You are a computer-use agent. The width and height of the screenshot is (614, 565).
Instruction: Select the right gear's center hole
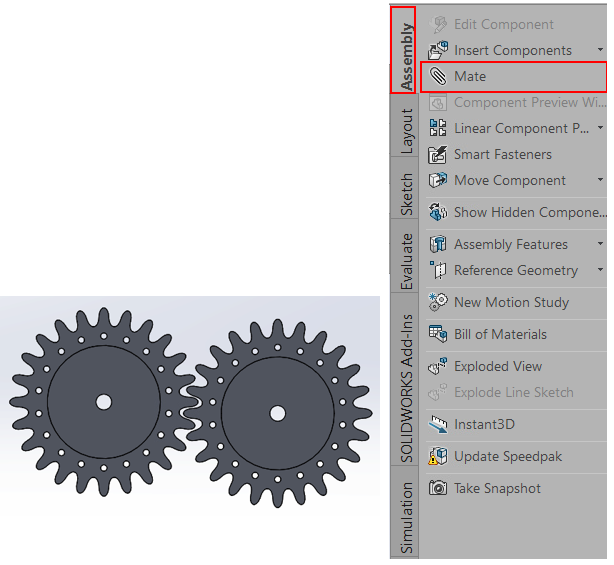(278, 413)
